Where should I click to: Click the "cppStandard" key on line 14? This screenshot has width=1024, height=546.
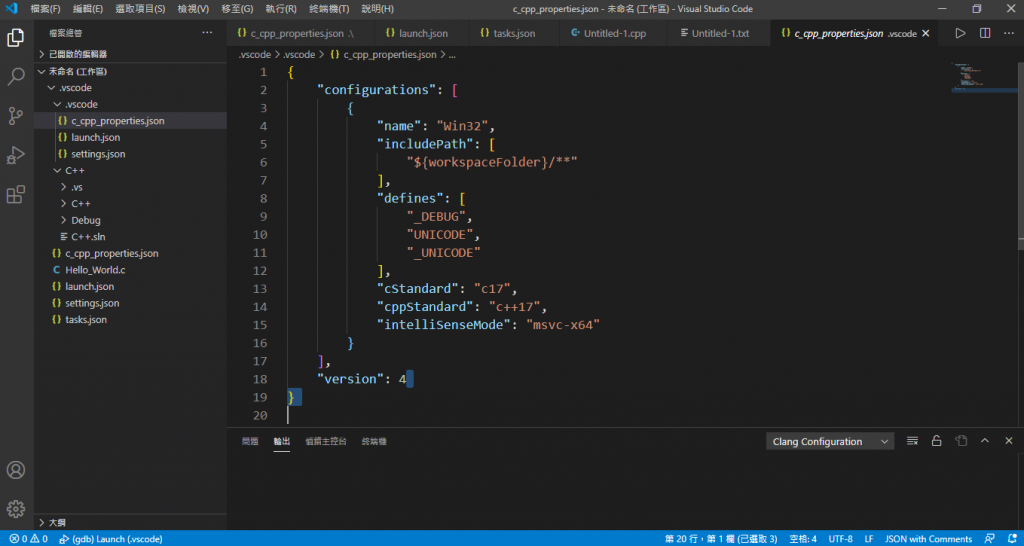click(x=423, y=306)
